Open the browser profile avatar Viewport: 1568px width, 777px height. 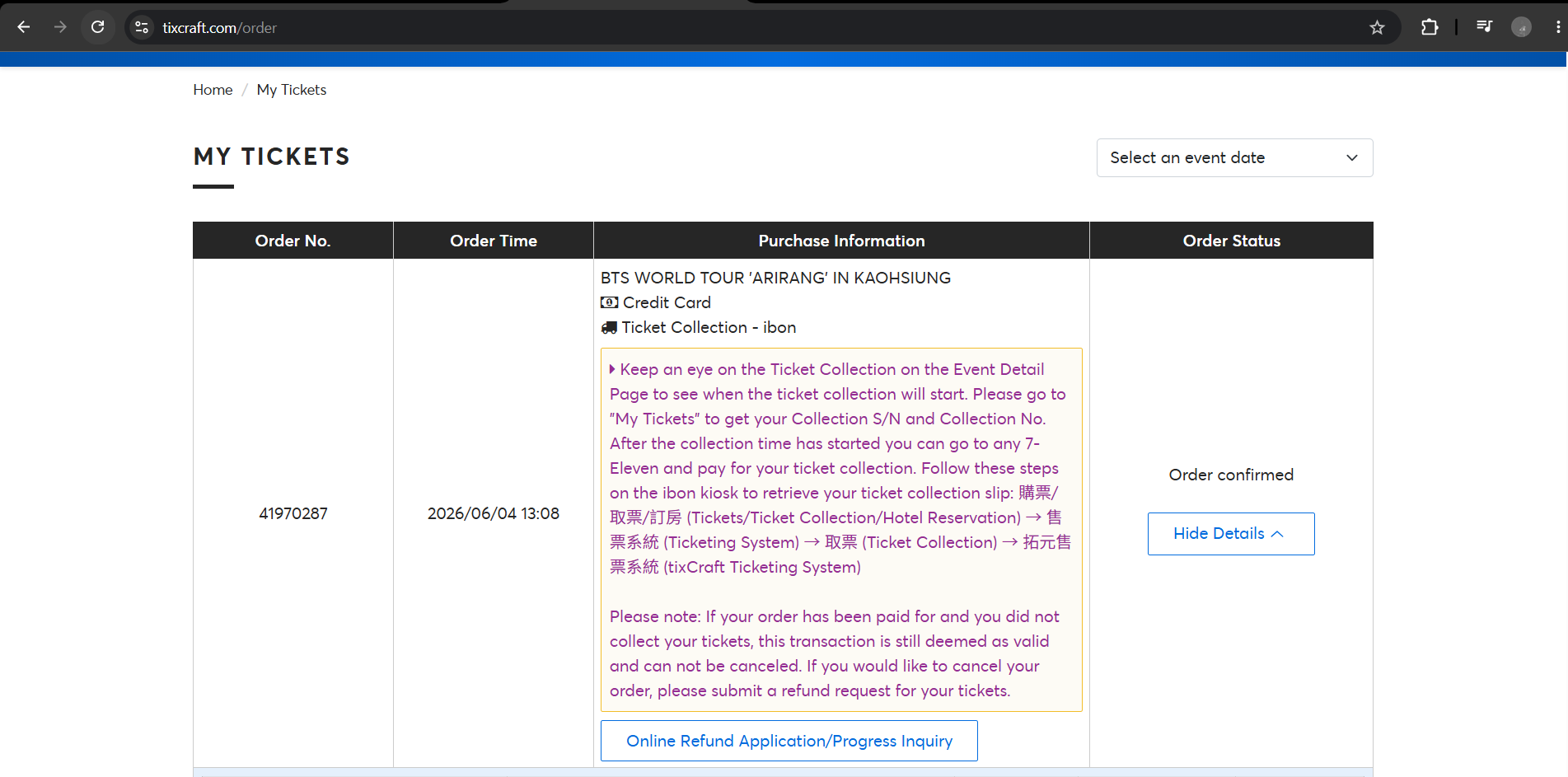1521,27
